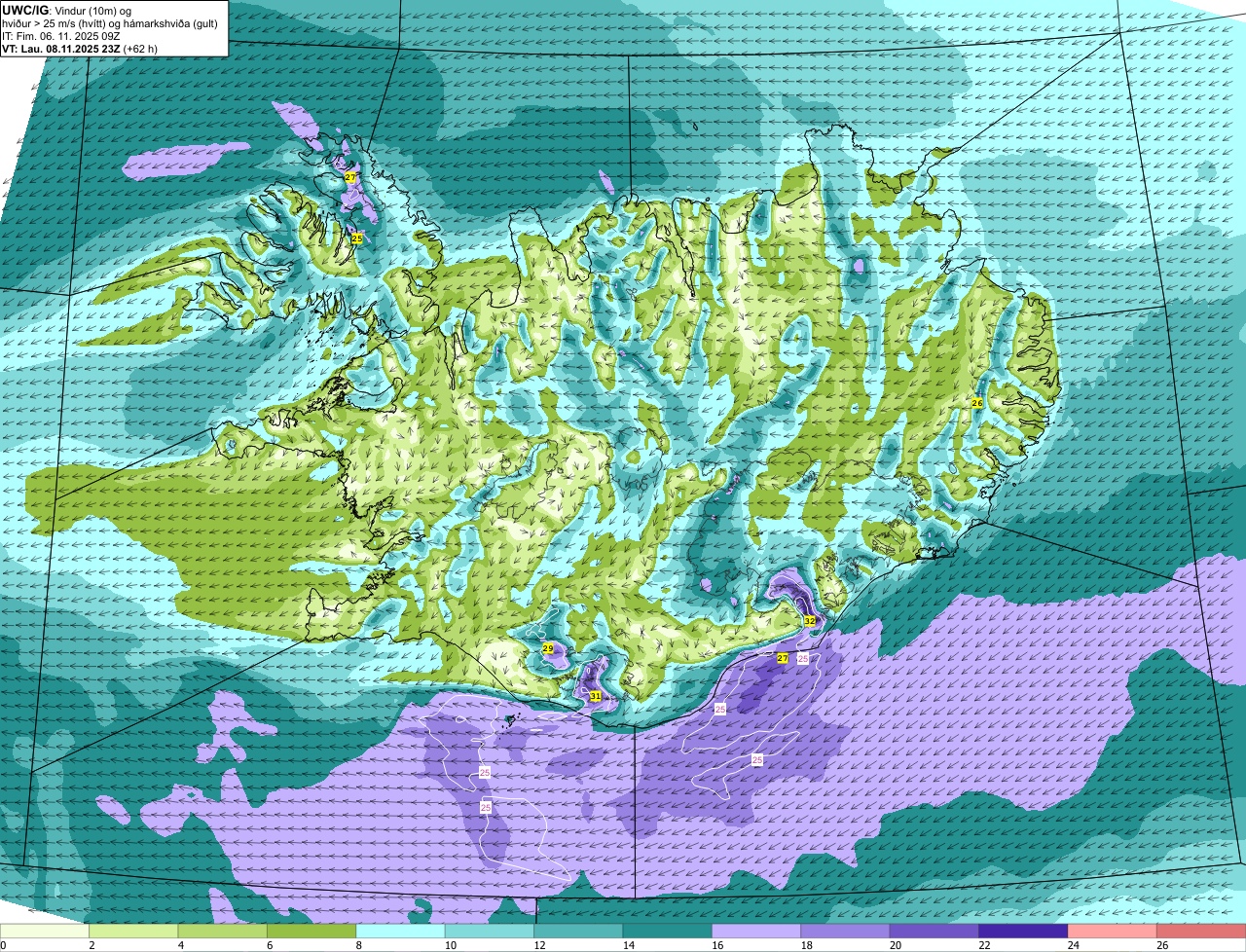Image resolution: width=1246 pixels, height=952 pixels.
Task: Click the '16' tick on the legend
Action: 715,945
